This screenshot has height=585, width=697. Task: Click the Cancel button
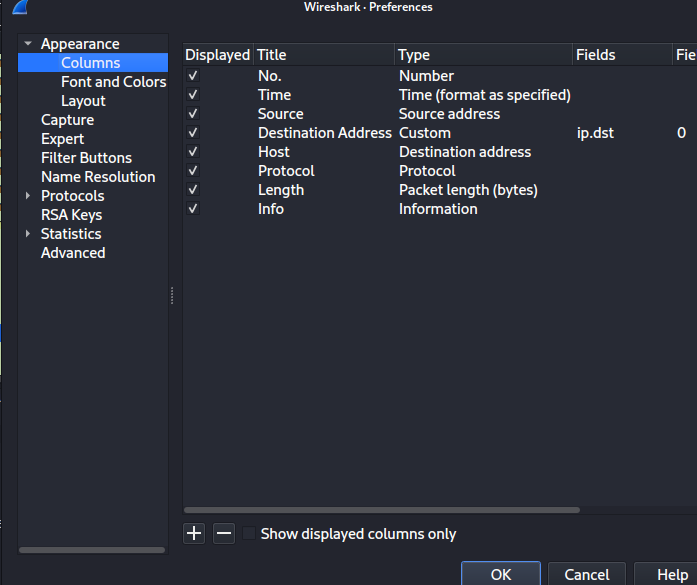coord(586,574)
